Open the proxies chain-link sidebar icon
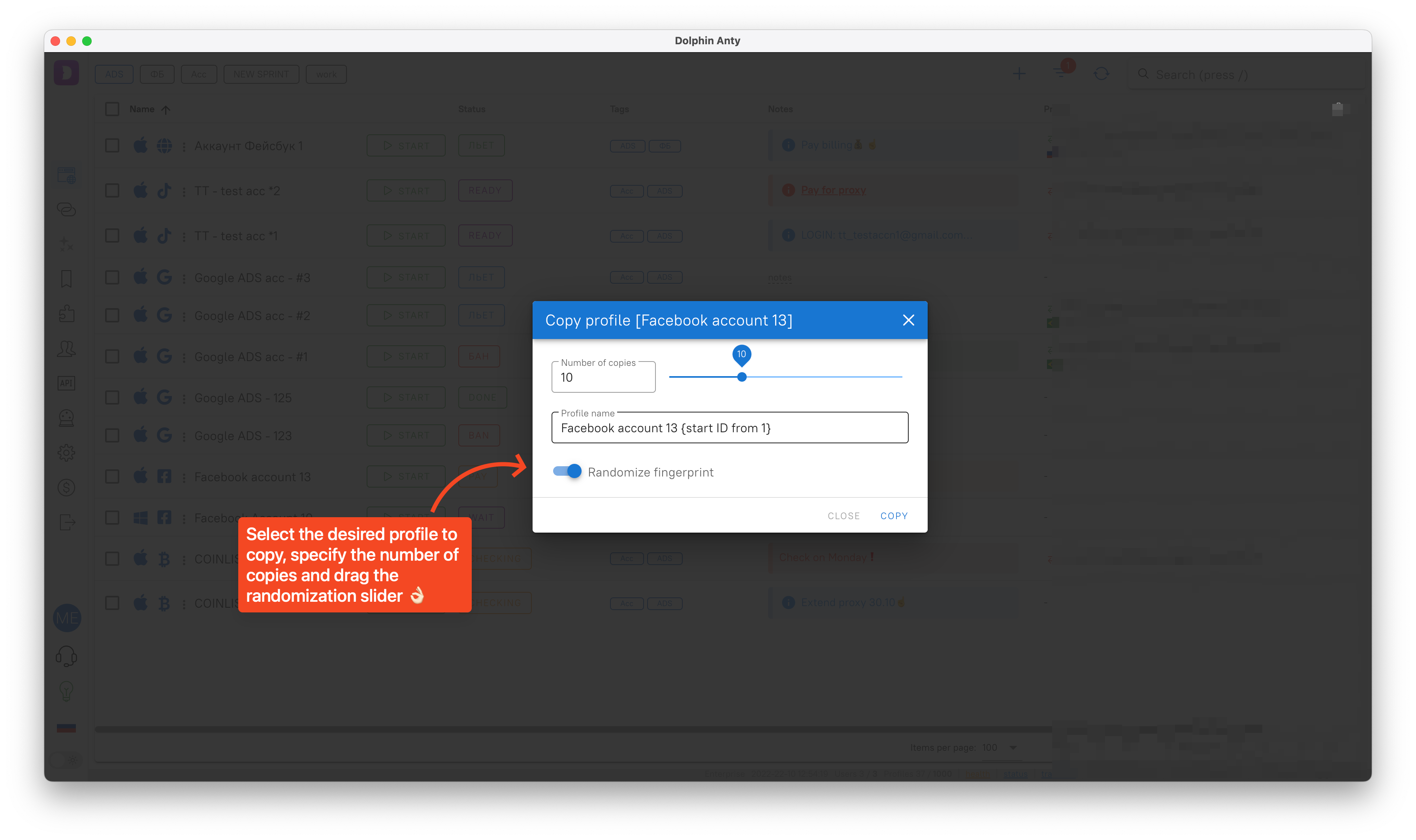 [x=66, y=209]
